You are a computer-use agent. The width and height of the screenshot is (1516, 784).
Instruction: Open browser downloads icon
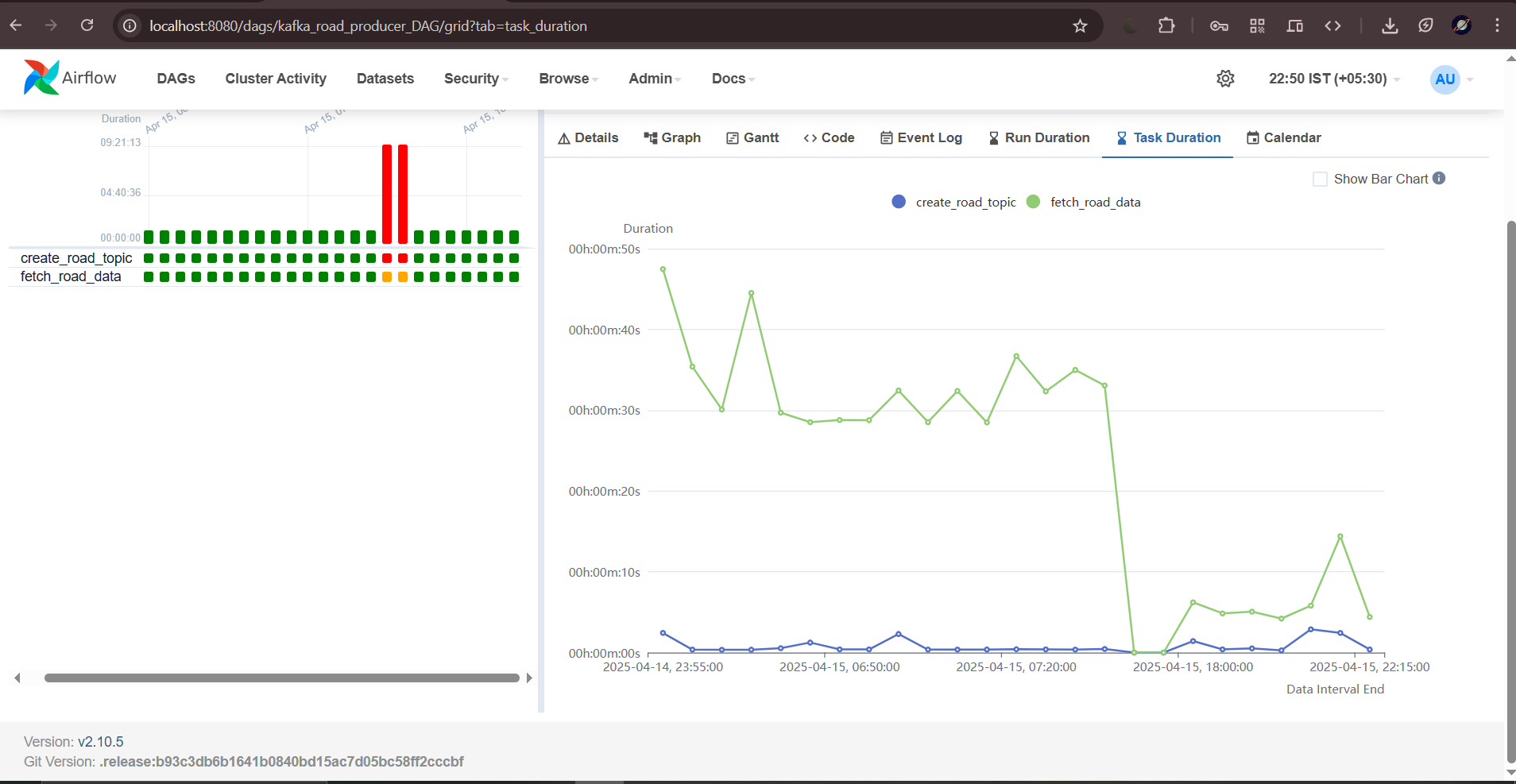[x=1390, y=26]
